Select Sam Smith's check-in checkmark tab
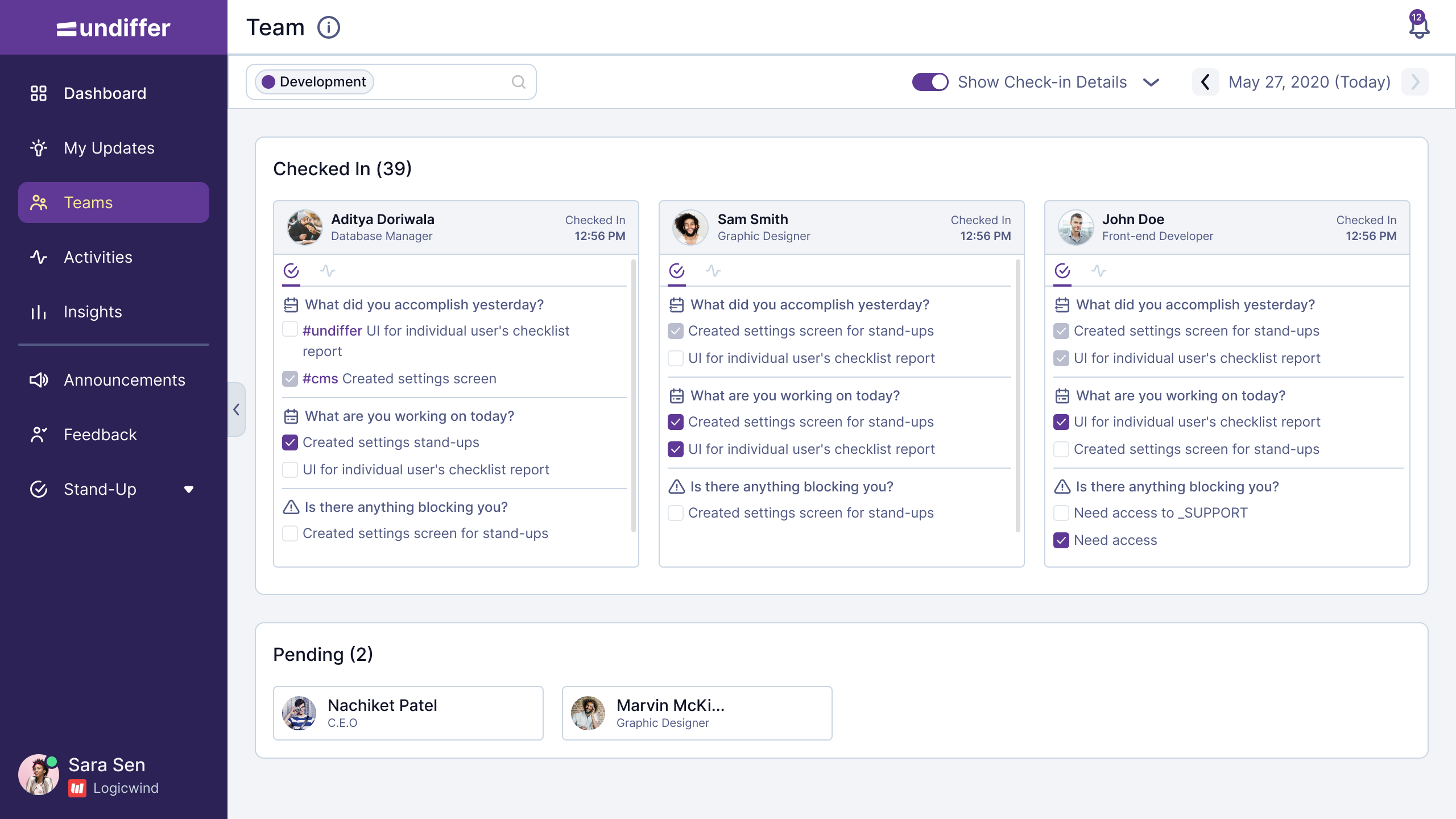 click(x=676, y=271)
